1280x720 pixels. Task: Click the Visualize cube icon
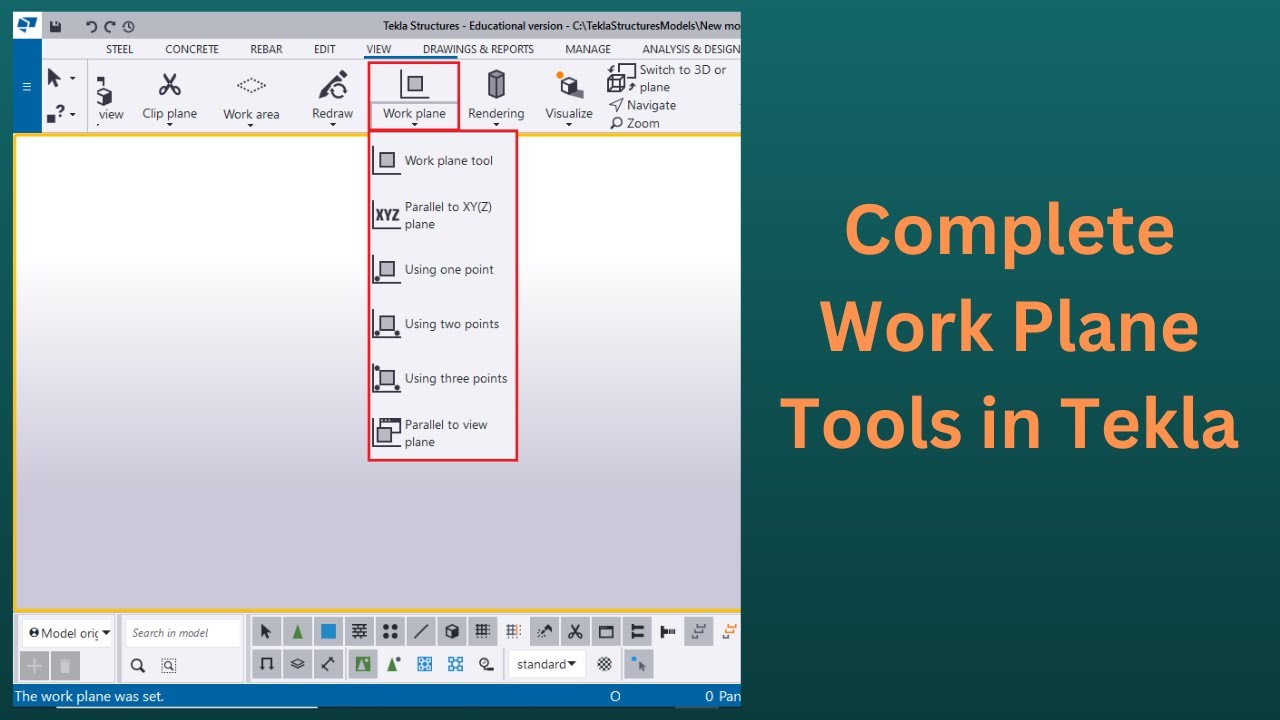(x=569, y=85)
